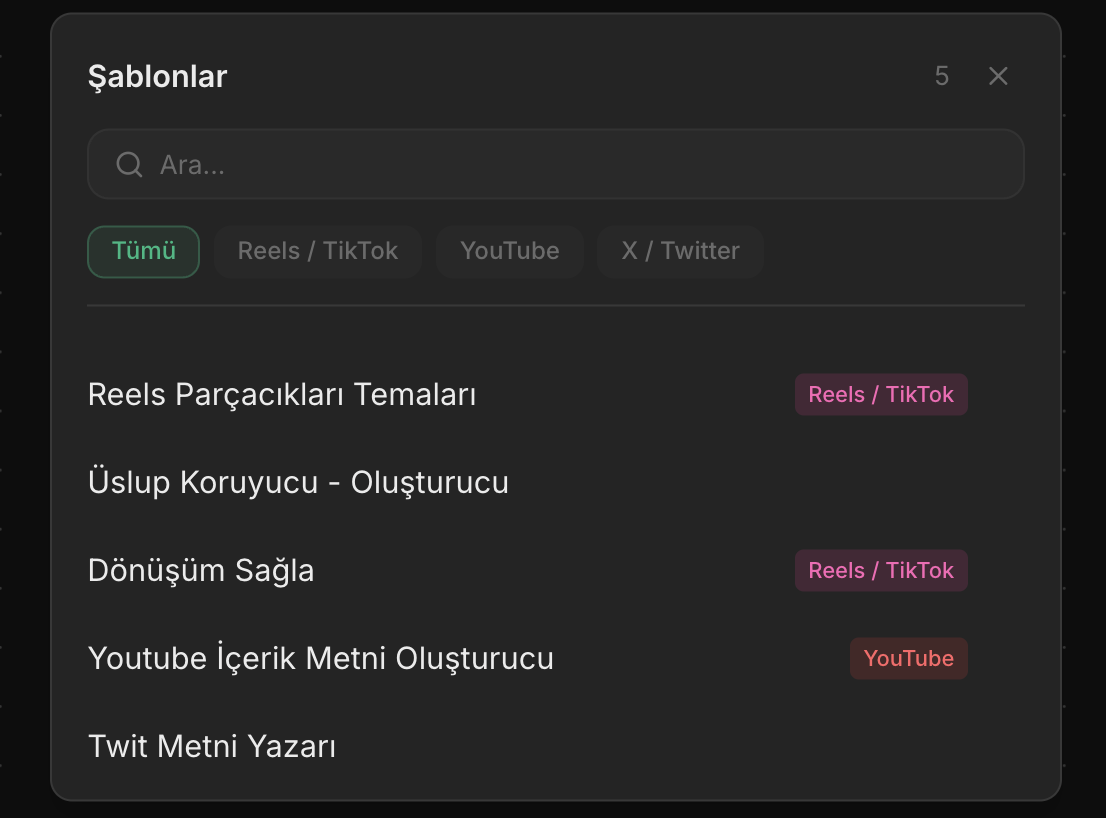Click the Reels / TikTok badge beside Dönüşüm Sağla
This screenshot has width=1106, height=818.
881,570
